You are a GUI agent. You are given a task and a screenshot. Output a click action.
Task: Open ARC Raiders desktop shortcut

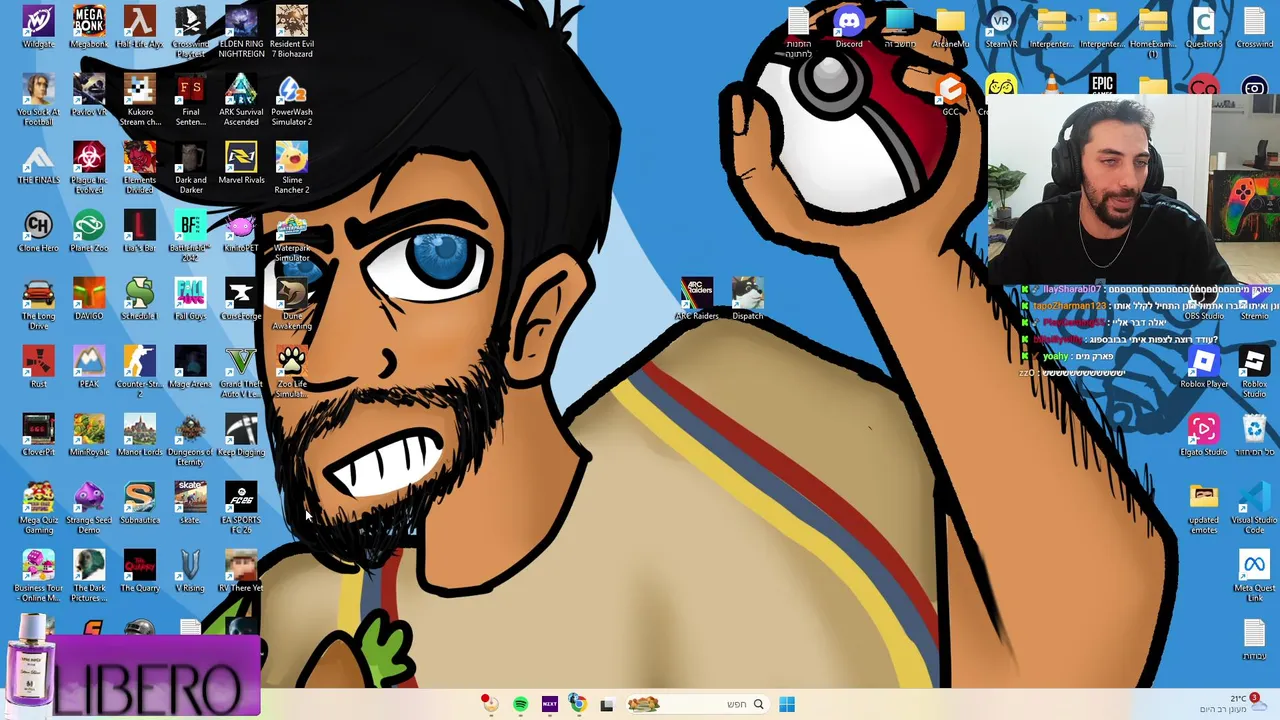point(697,299)
